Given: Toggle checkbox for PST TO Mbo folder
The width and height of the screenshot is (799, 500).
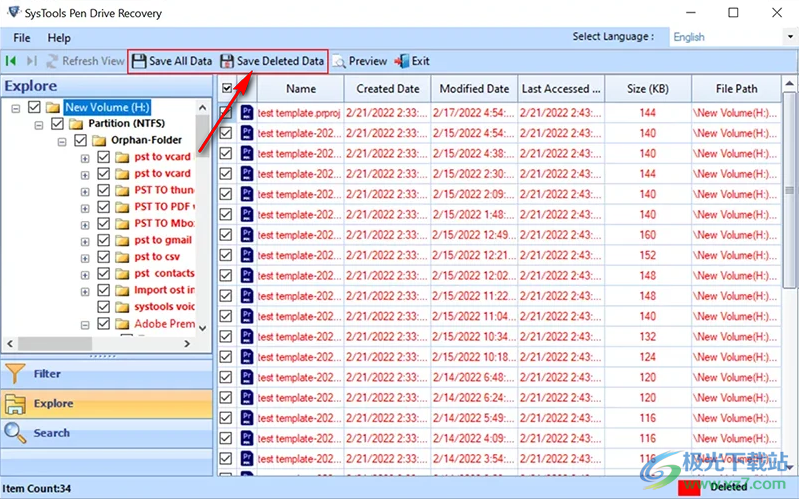Looking at the screenshot, I should [x=103, y=223].
